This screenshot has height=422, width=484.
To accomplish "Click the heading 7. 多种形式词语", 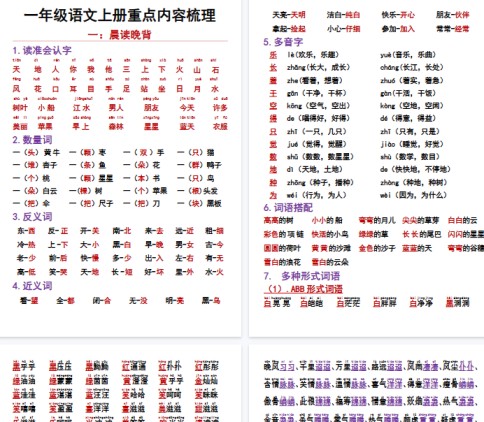I will [302, 276].
